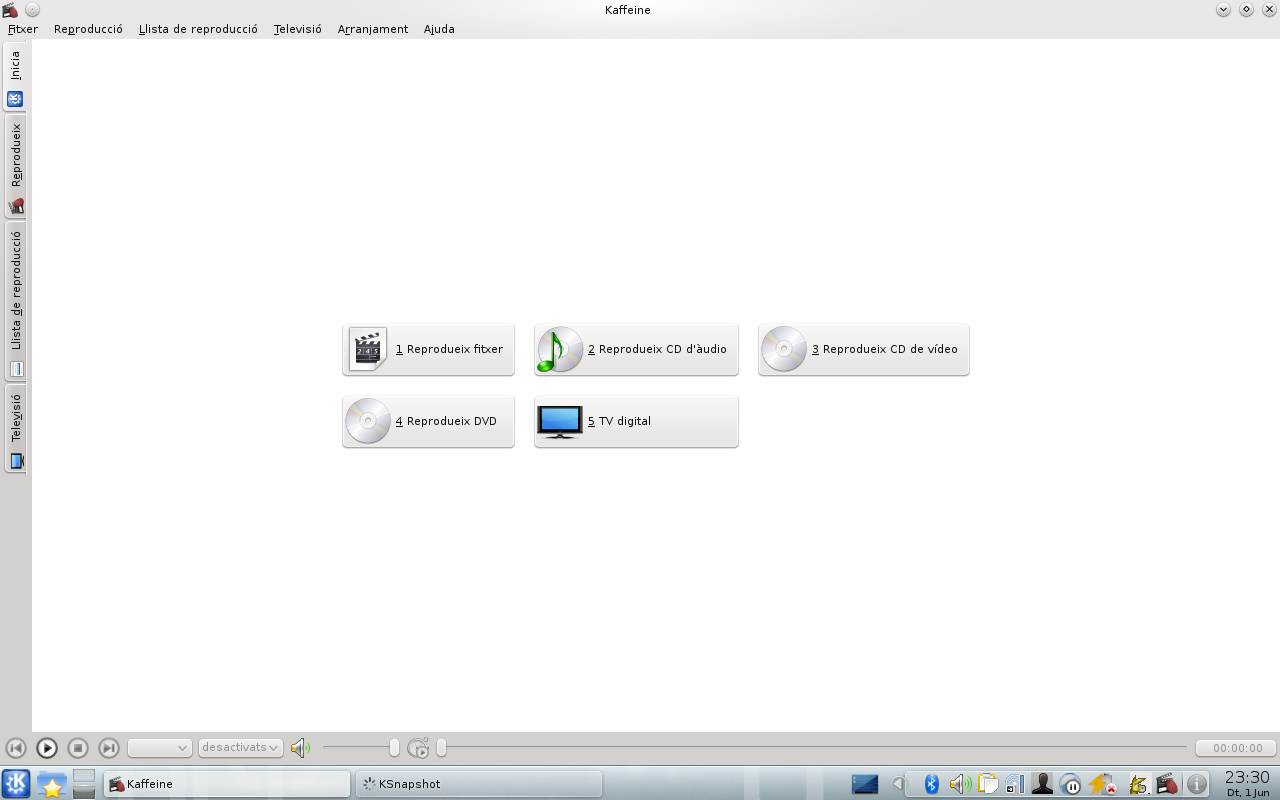Click the starred folder icon in the panel

pyautogui.click(x=51, y=785)
